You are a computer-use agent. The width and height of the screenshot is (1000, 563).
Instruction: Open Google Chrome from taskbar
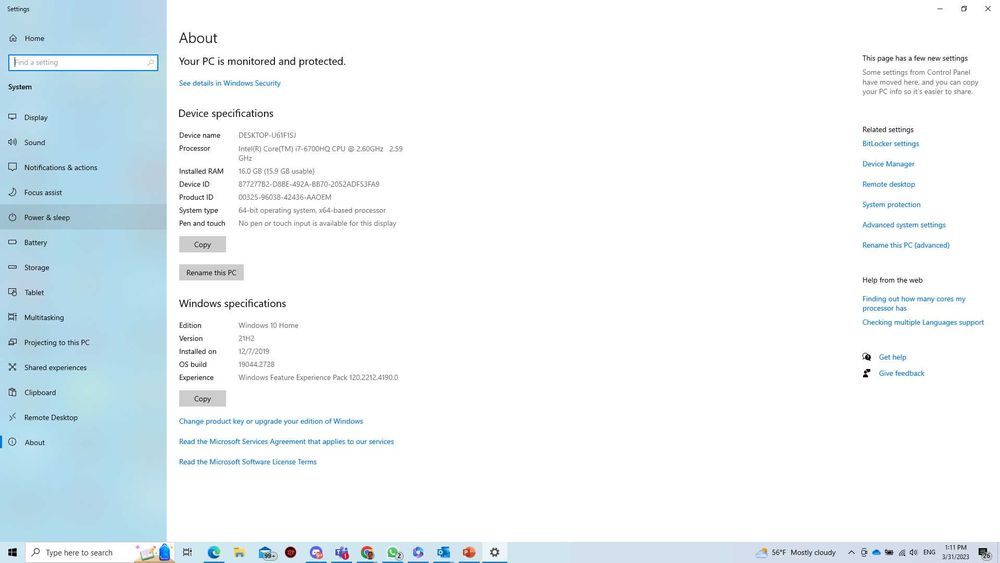click(367, 553)
